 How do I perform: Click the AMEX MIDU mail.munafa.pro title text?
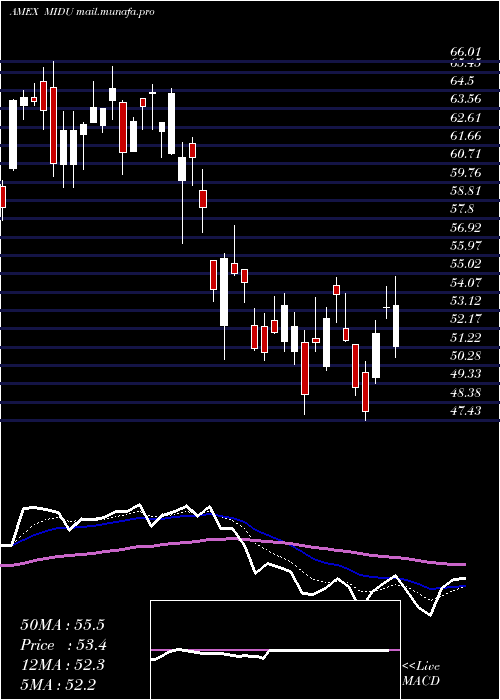click(x=82, y=12)
